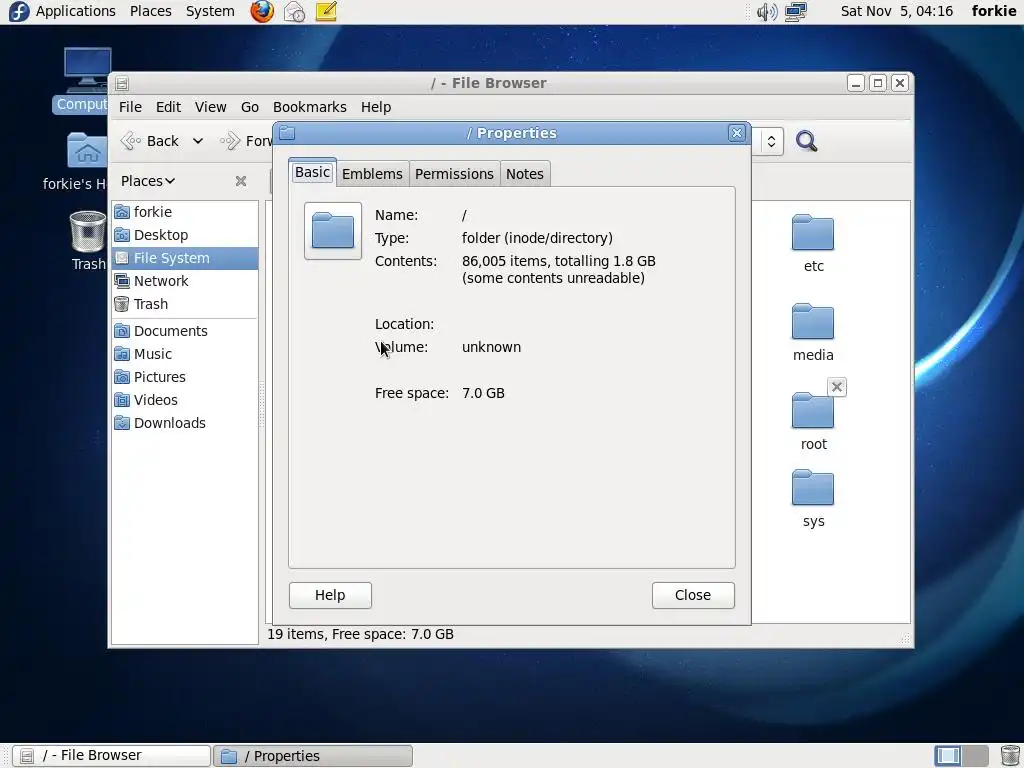1024x768 pixels.
Task: Switch to the Permissions tab
Action: coord(455,174)
